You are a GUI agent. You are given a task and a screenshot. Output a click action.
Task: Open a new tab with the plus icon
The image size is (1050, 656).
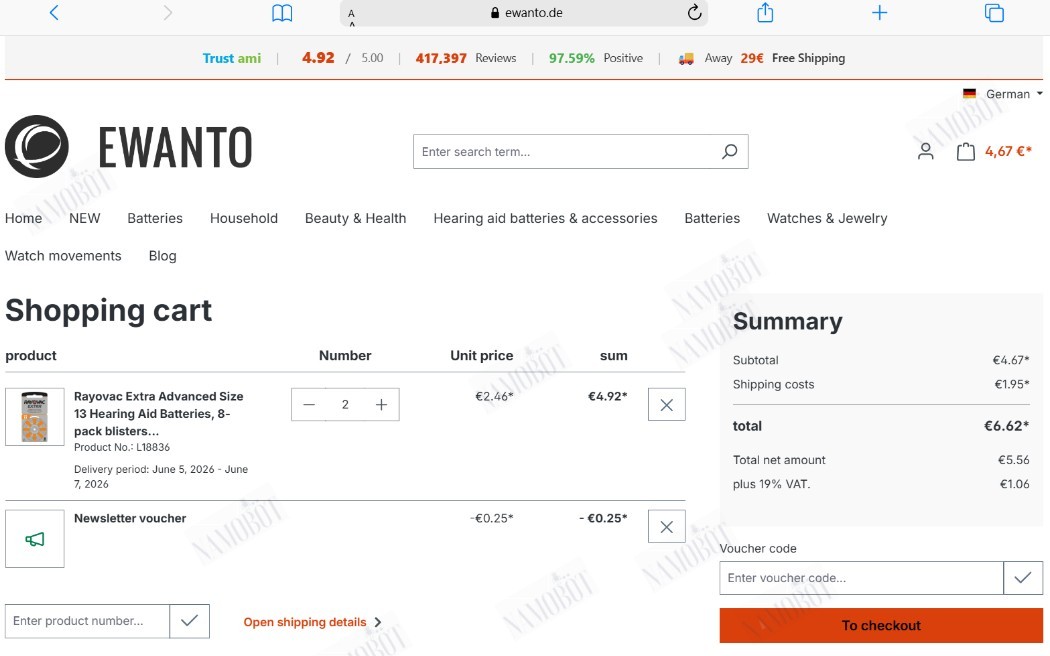(879, 12)
